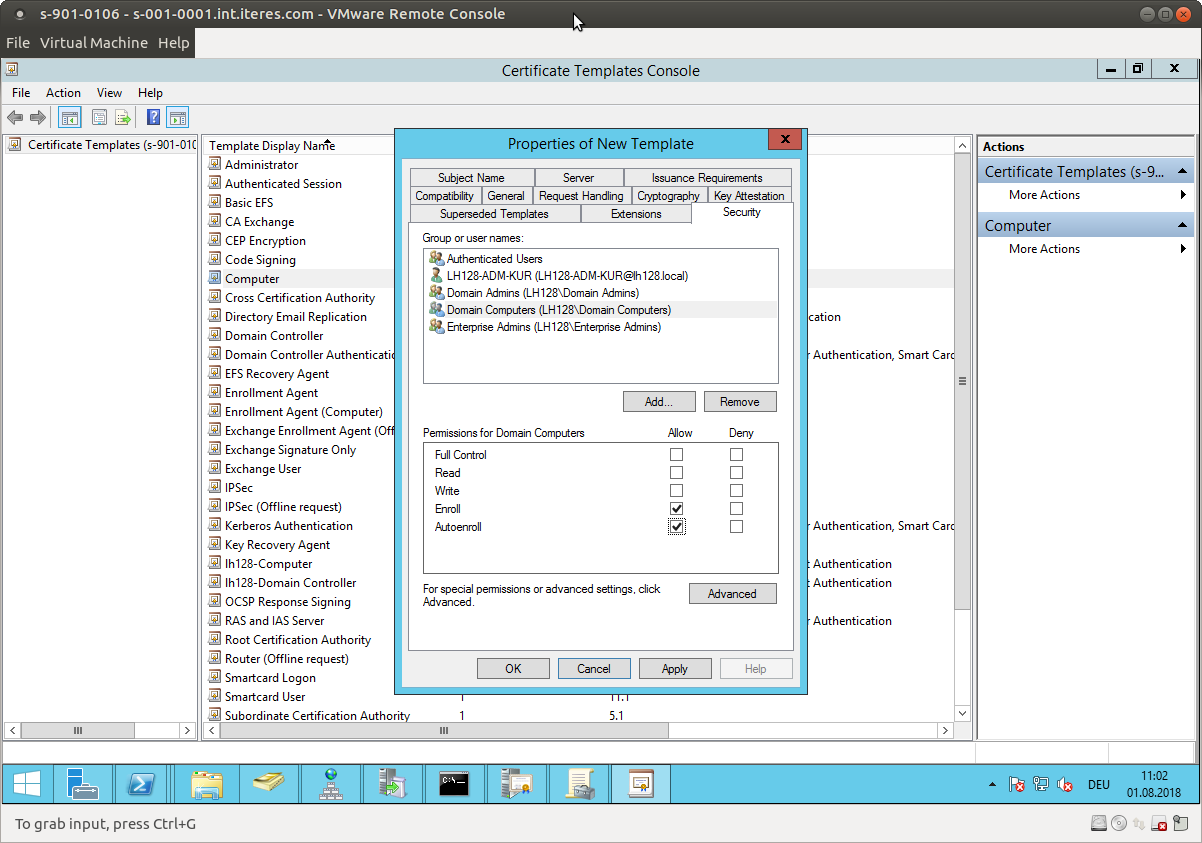Image resolution: width=1202 pixels, height=843 pixels.
Task: Uncheck Allow checkbox for Autoenroll
Action: click(677, 527)
